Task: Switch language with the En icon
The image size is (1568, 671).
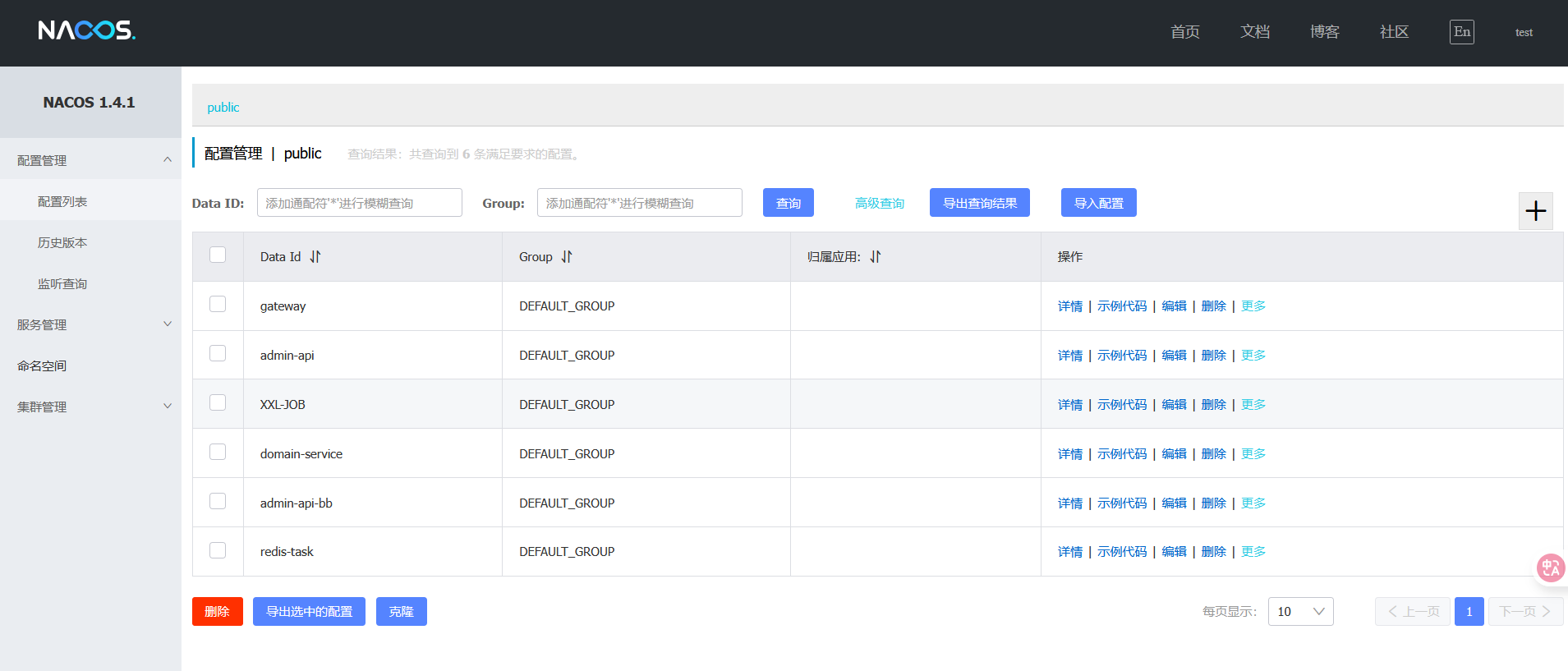Action: [x=1461, y=32]
